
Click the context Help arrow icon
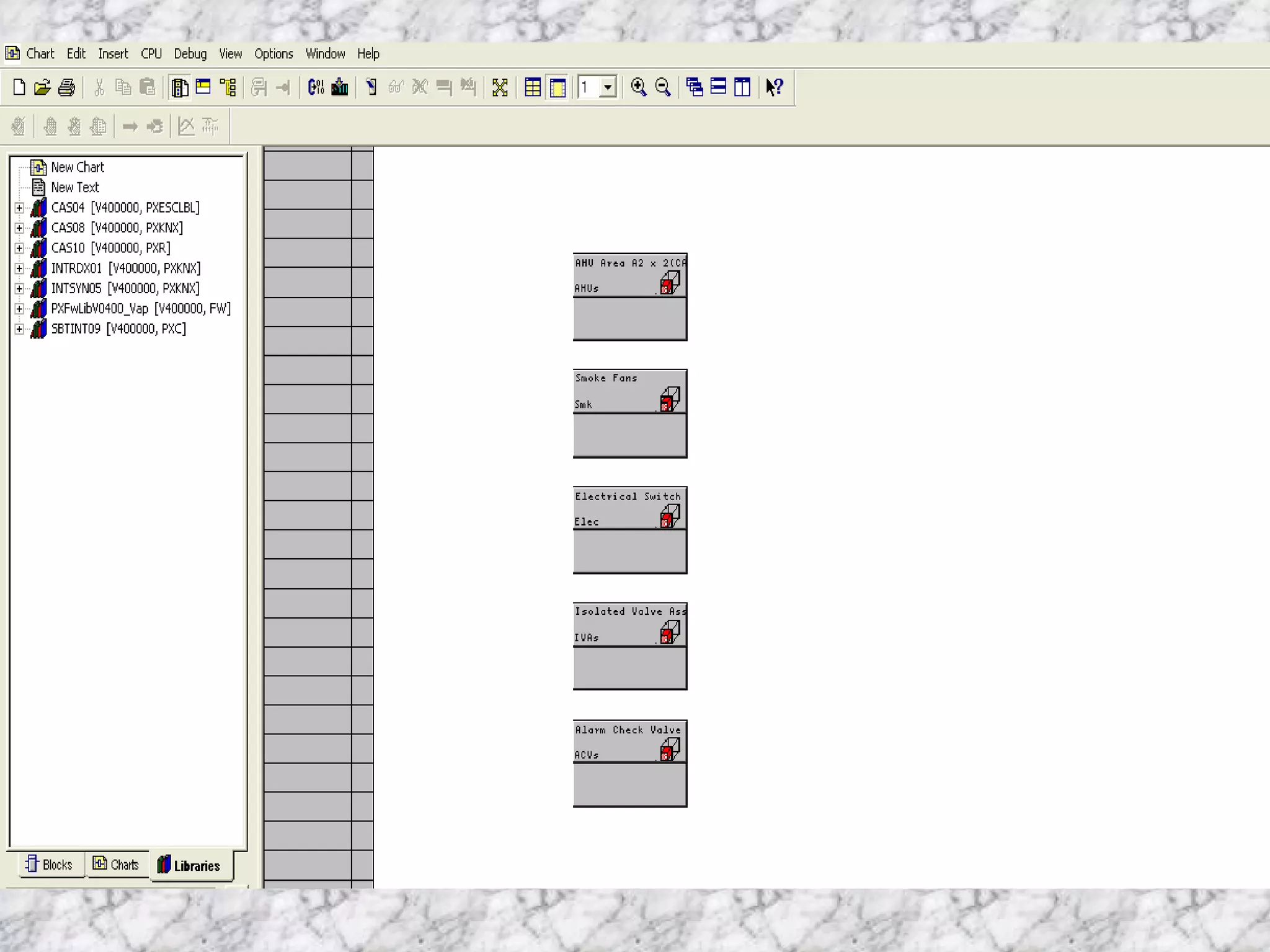[x=774, y=87]
